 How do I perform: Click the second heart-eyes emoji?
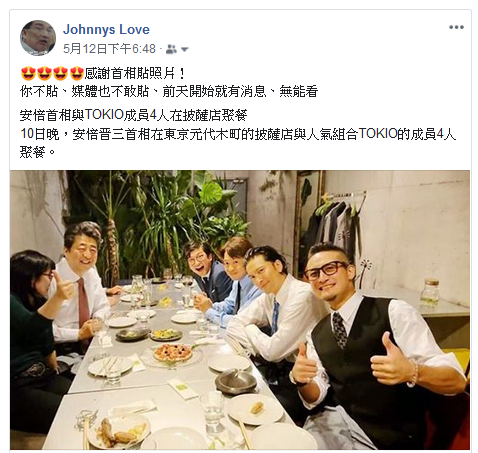[44, 73]
